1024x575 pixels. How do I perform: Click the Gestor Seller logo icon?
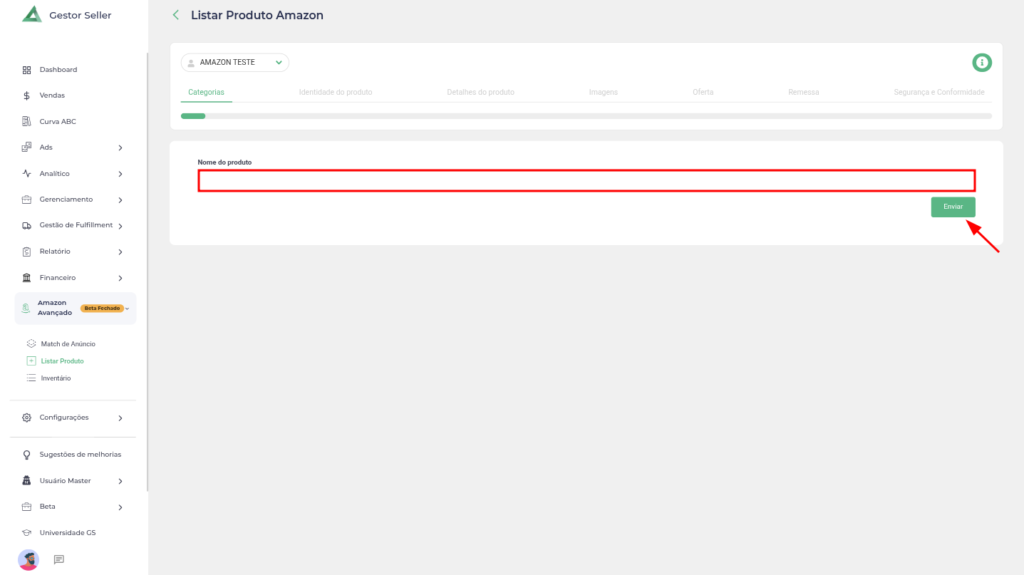click(x=32, y=15)
